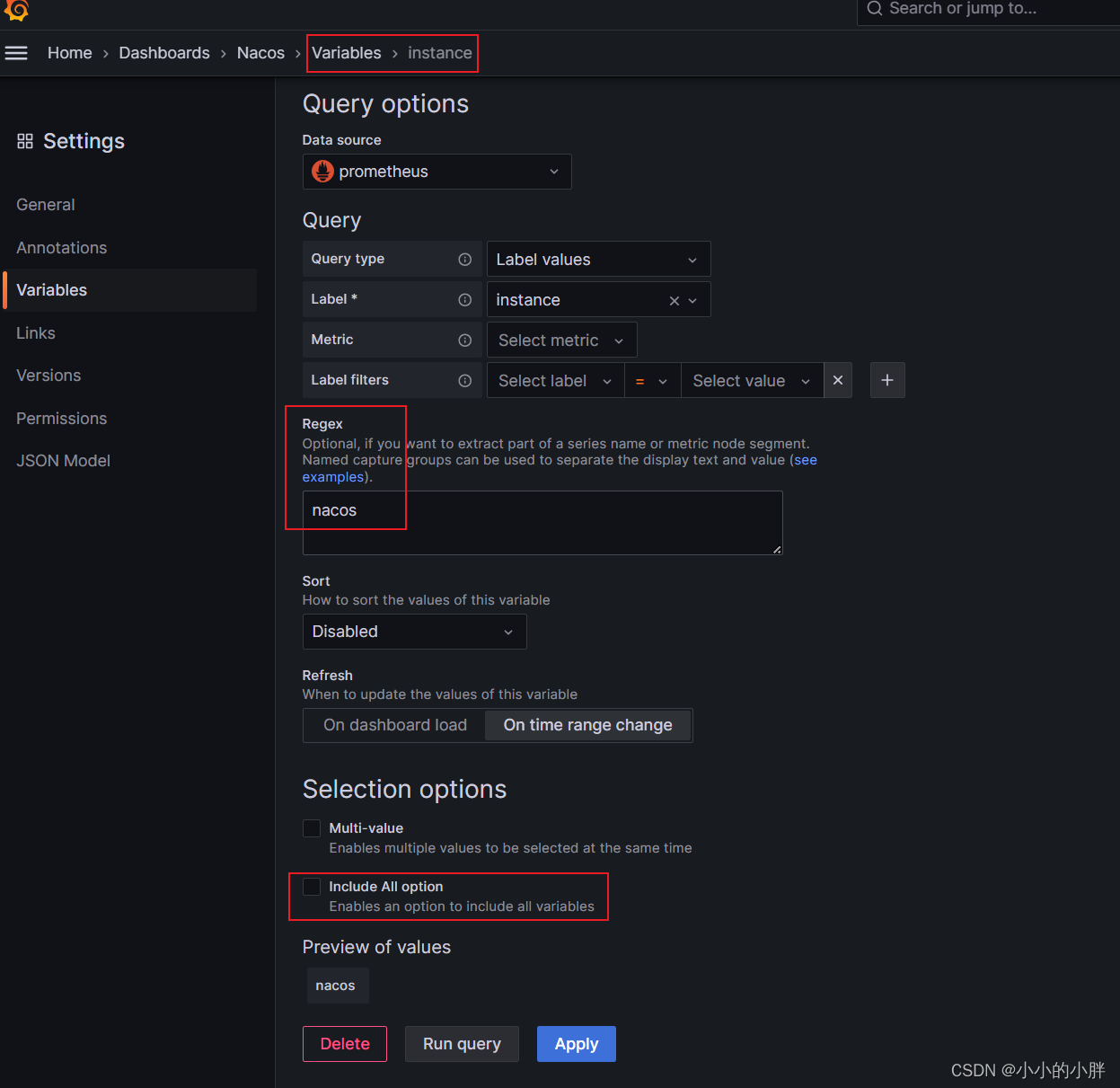Click the Prometheus data source icon
This screenshot has width=1120, height=1088.
tap(322, 171)
